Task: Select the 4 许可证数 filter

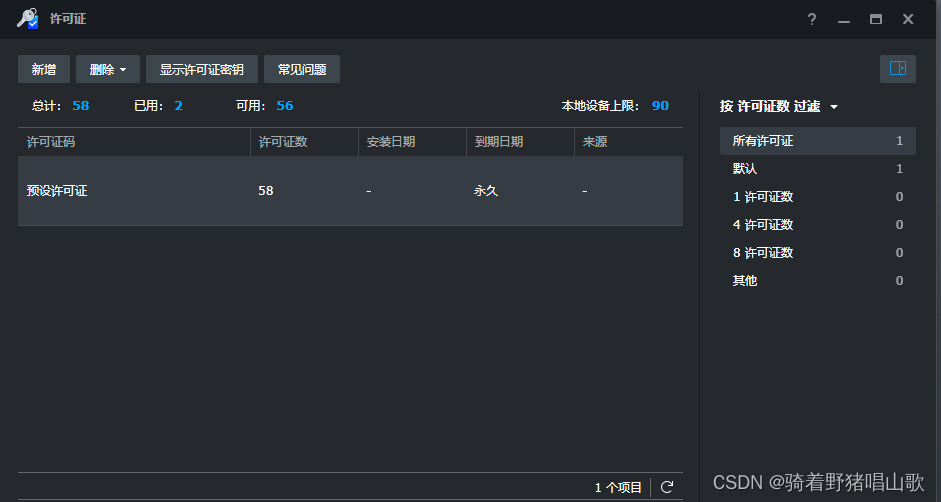Action: pos(817,225)
